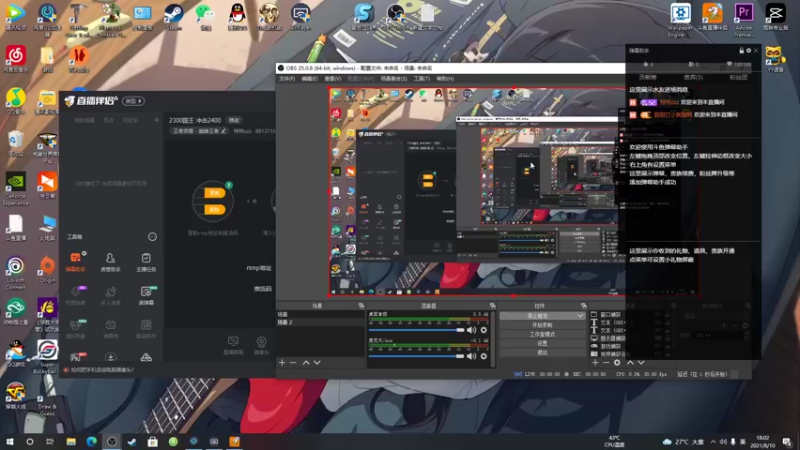Move the scene down with arrow icon
Screen dimensions: 800x450
[x=317, y=362]
